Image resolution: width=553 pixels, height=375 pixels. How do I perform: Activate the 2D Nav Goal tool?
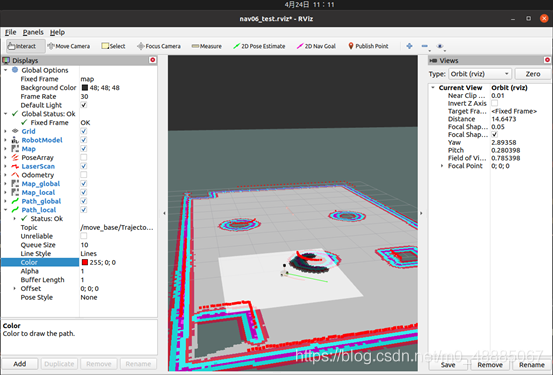pos(316,46)
